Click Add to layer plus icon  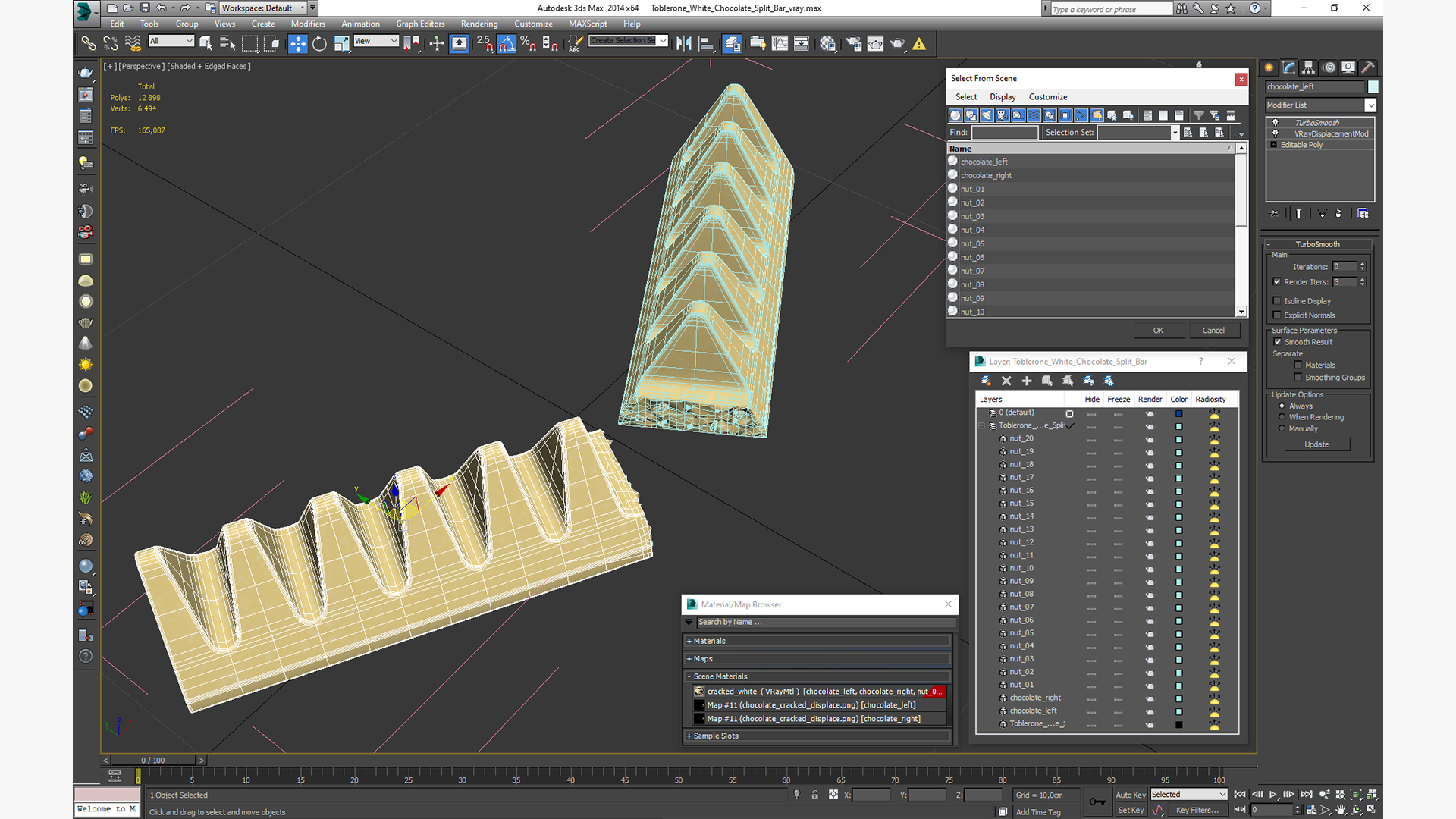click(1027, 381)
